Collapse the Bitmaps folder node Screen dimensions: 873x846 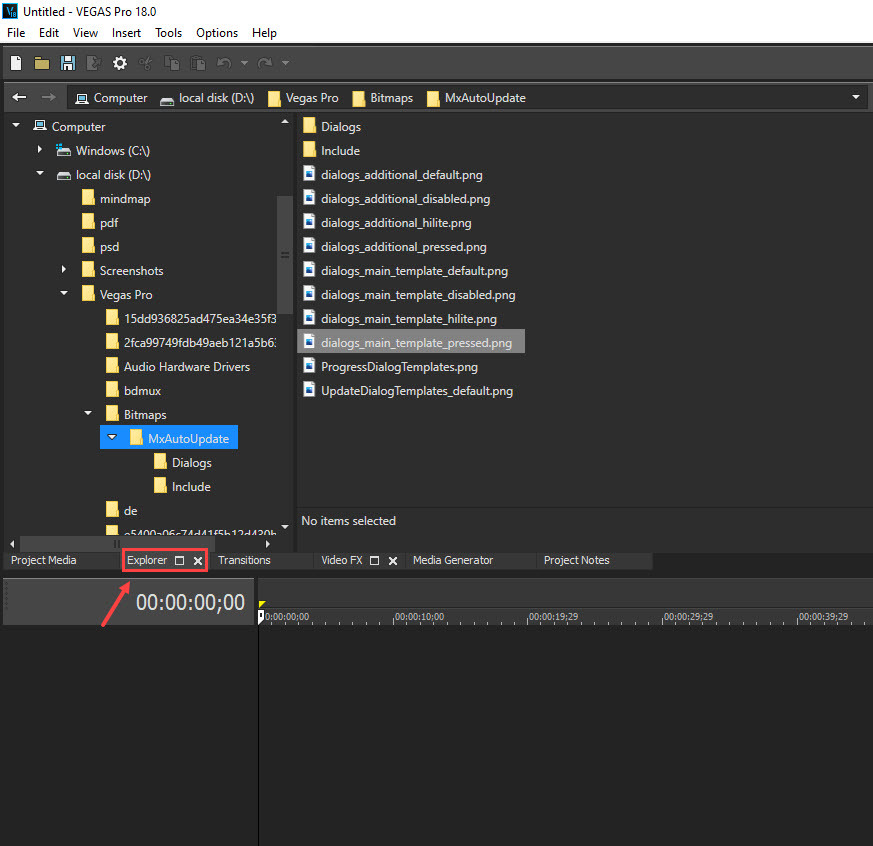pyautogui.click(x=88, y=413)
